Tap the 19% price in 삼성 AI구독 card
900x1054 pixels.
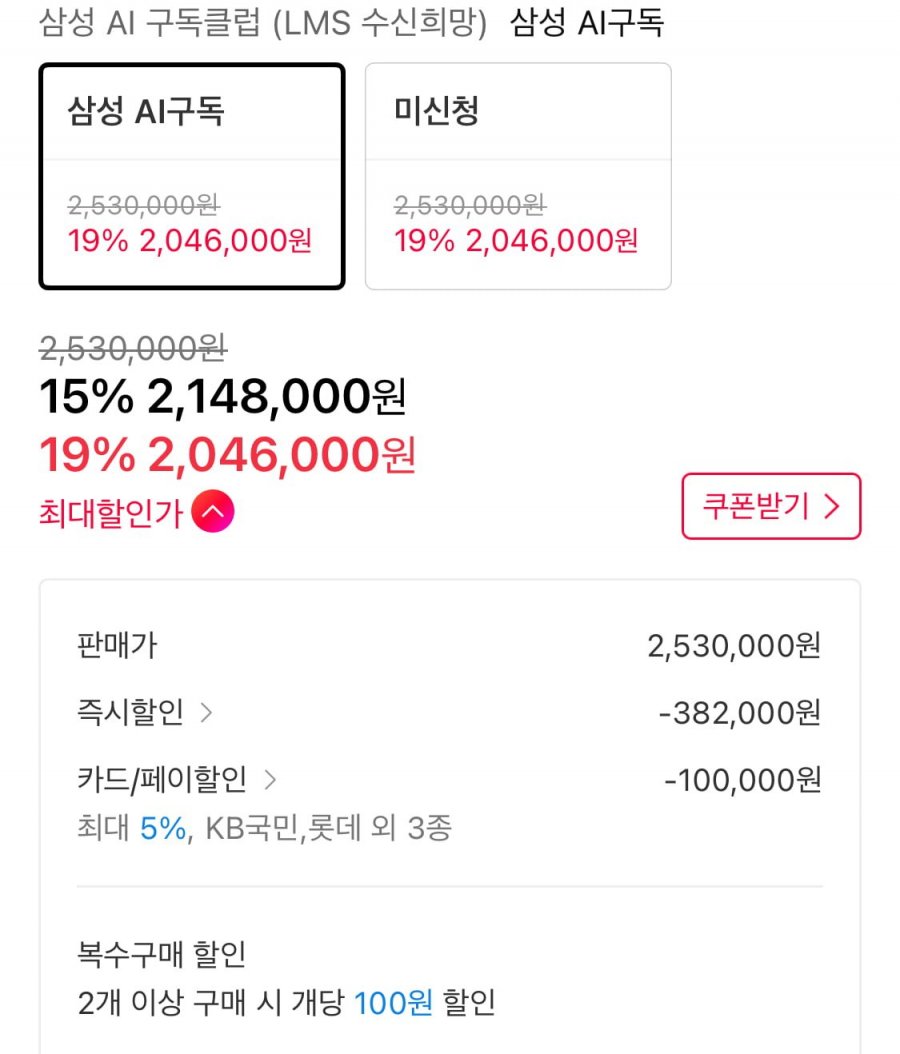click(190, 241)
